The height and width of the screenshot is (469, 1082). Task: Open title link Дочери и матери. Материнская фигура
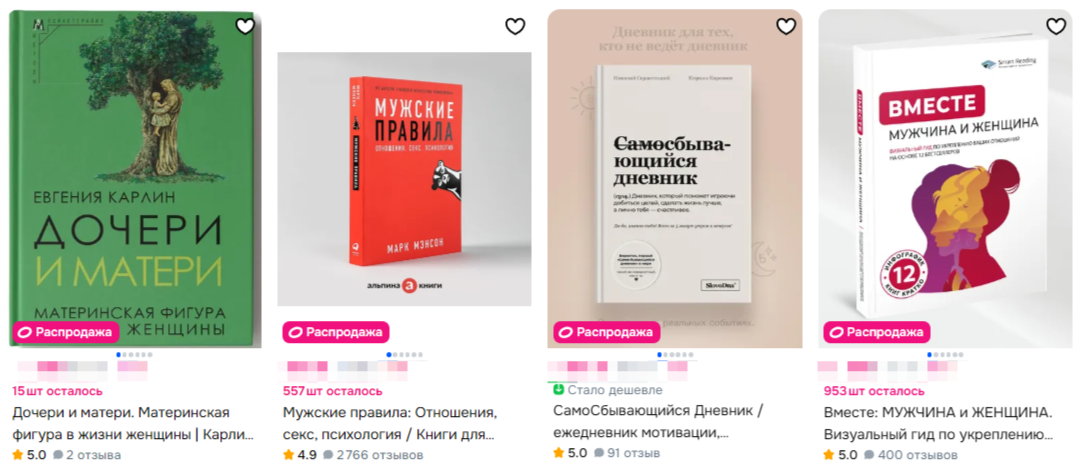(132, 423)
